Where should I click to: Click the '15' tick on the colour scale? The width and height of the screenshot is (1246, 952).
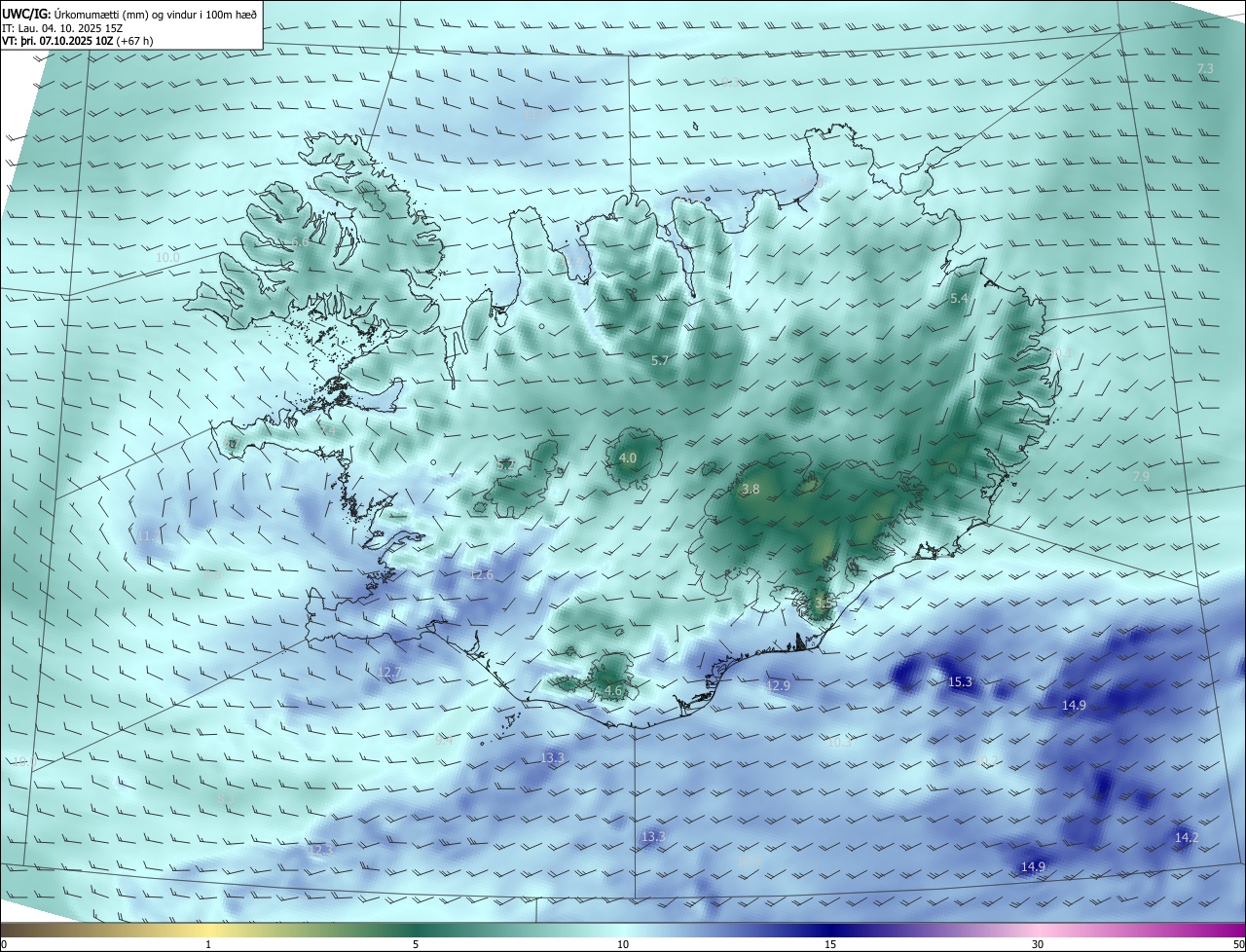[x=830, y=944]
